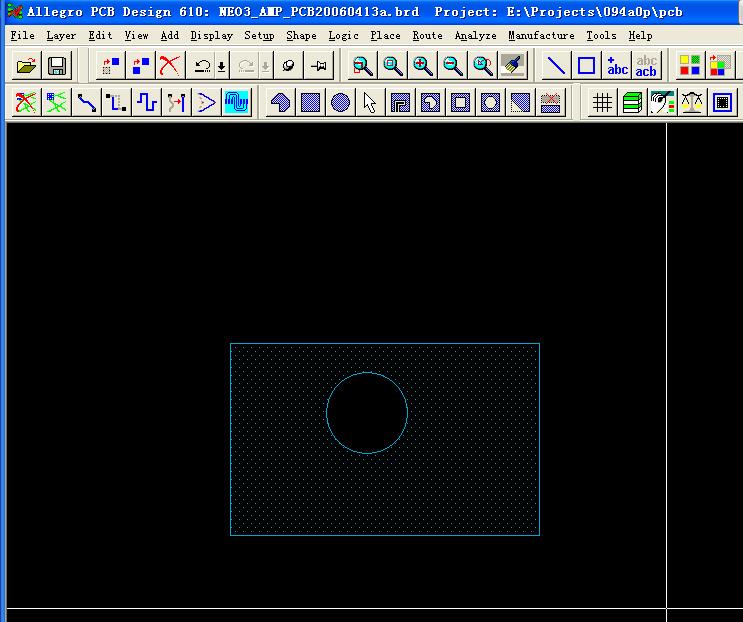Open the Edit menu
The image size is (743, 622).
coord(100,36)
